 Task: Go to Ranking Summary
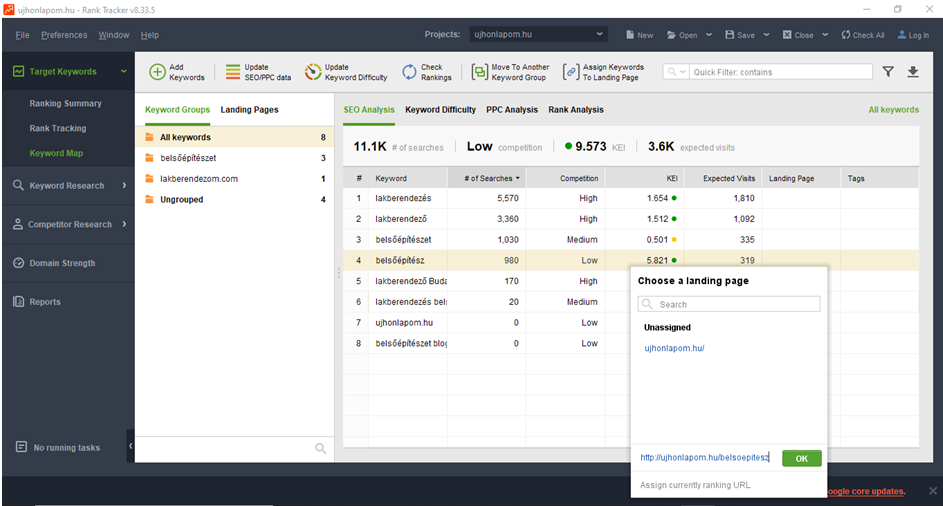pyautogui.click(x=66, y=103)
